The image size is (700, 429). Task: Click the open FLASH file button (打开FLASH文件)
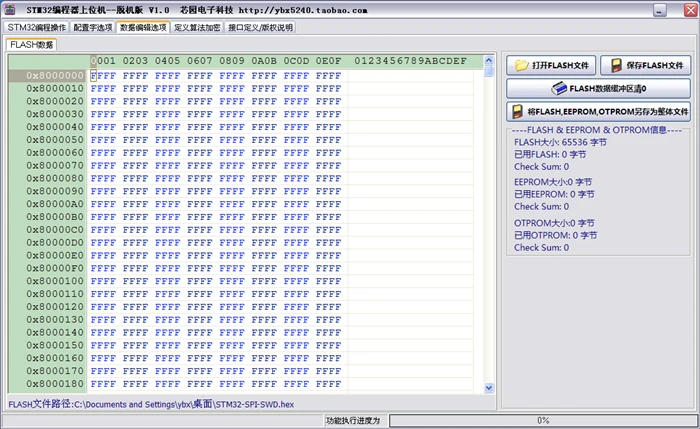pos(552,65)
